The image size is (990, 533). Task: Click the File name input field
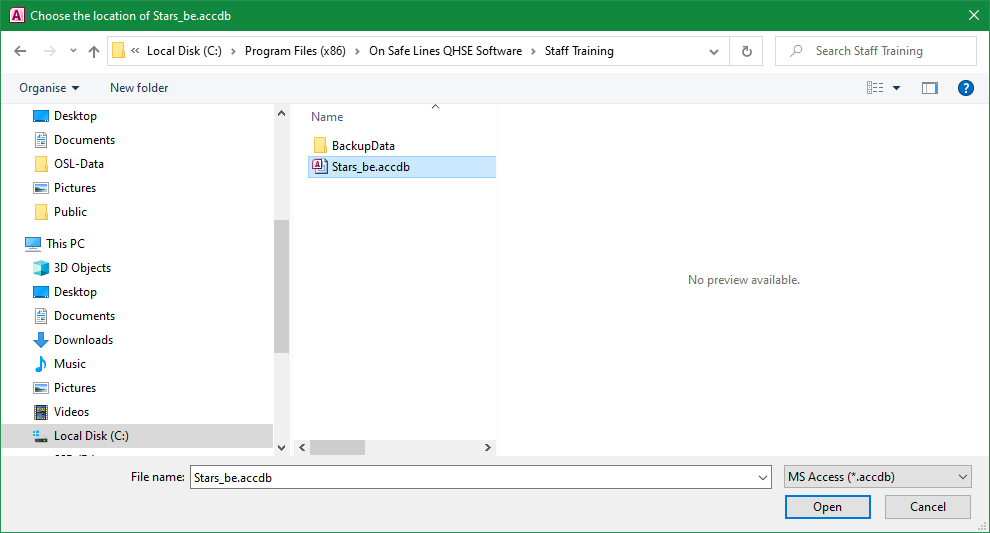473,477
